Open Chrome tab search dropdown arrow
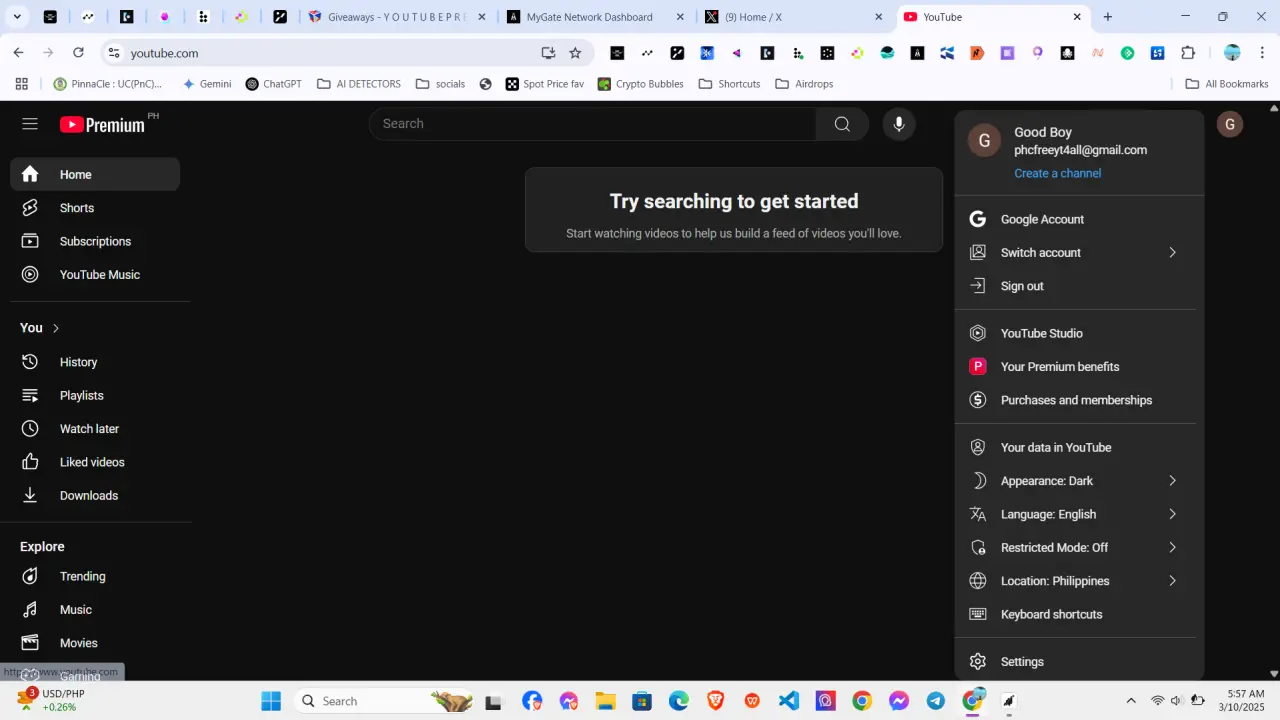 pos(17,17)
